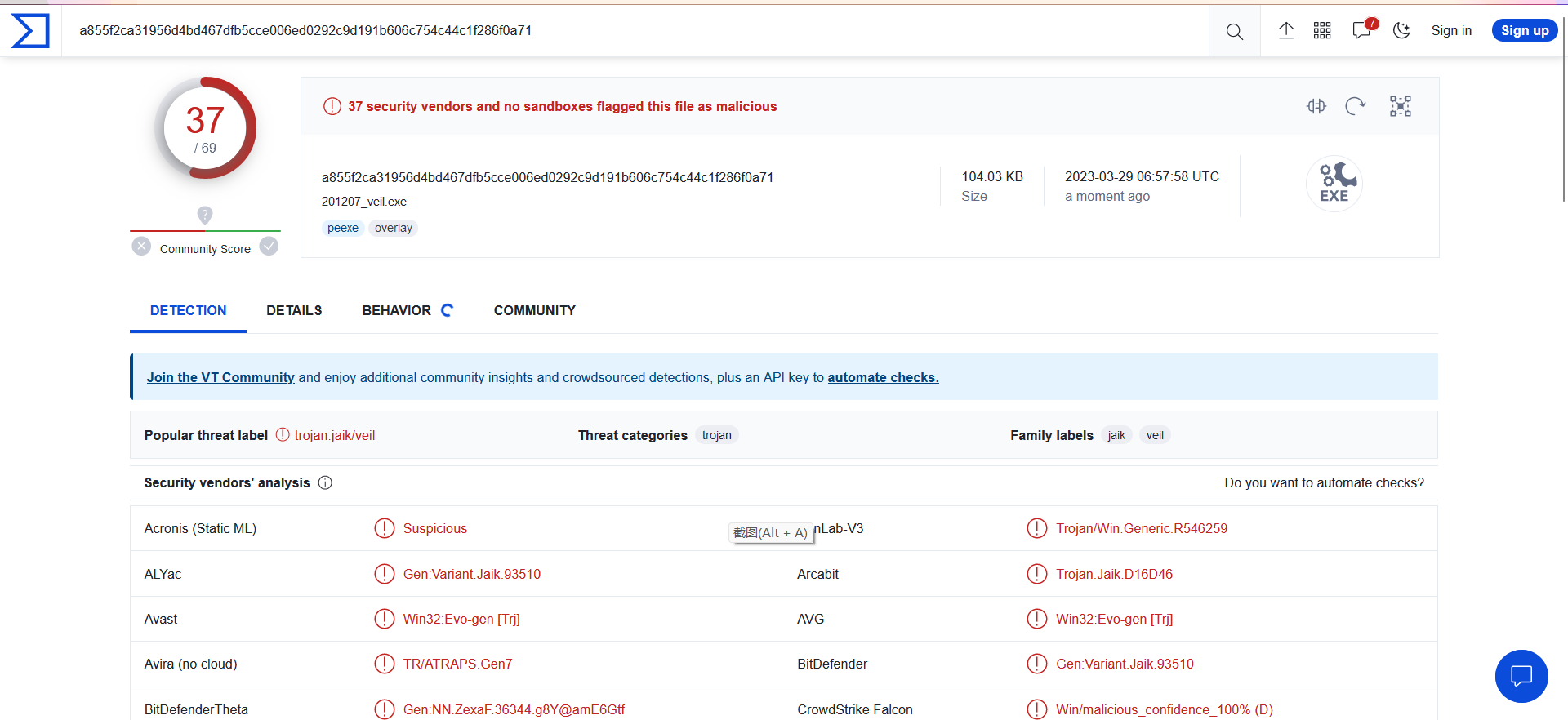Screen dimensions: 1568x720
Task: Click the malicious warning banner icon
Action: [332, 106]
